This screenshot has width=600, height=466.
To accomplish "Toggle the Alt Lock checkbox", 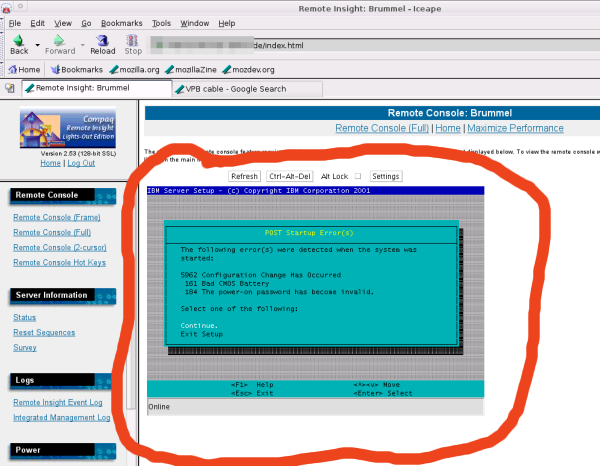I will click(358, 176).
